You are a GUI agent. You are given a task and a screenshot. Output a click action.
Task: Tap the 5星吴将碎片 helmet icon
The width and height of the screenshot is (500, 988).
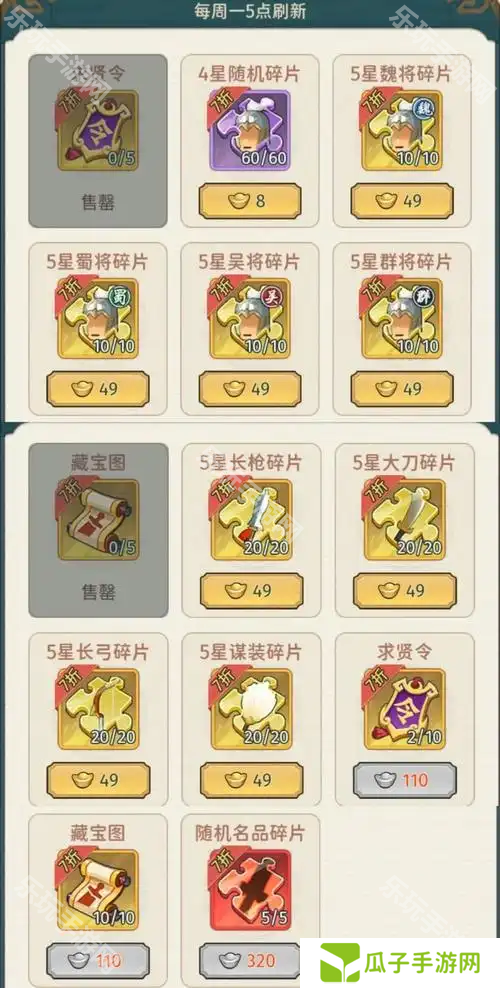coord(249,319)
